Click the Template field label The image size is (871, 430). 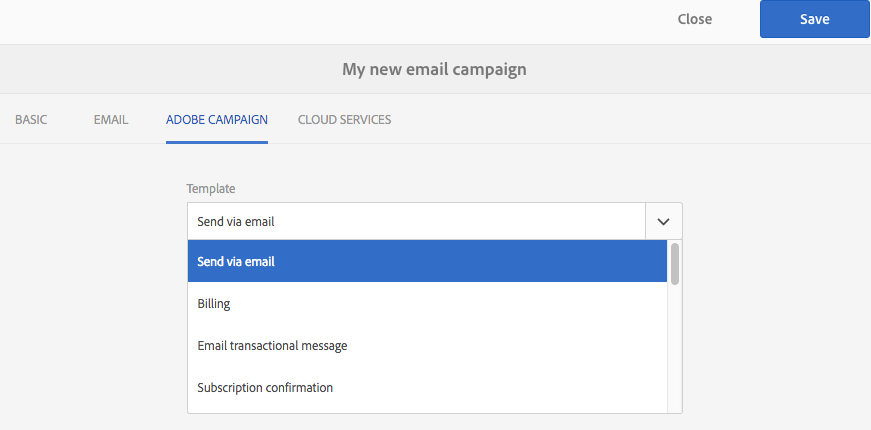coord(211,188)
